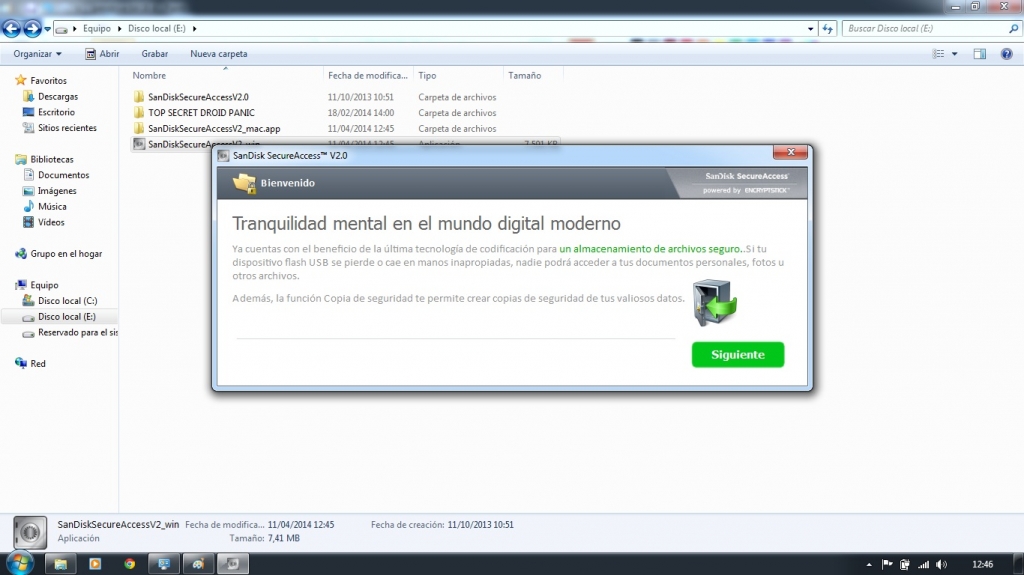
Task: Click Nueva carpeta in toolbar
Action: pos(219,54)
